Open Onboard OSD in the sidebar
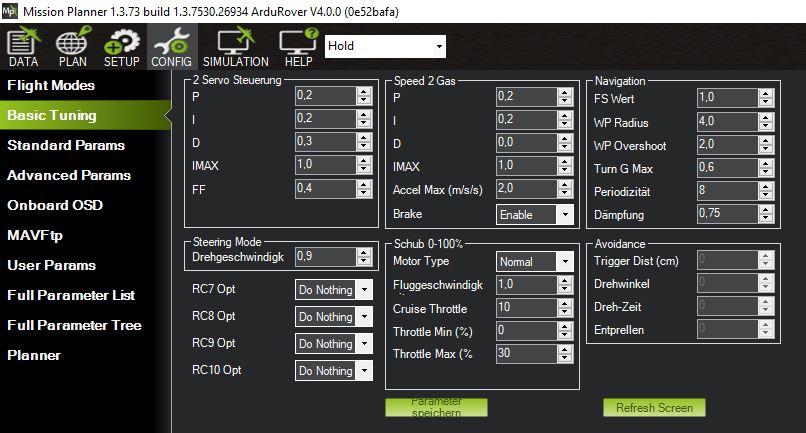This screenshot has height=433, width=806. (x=85, y=205)
